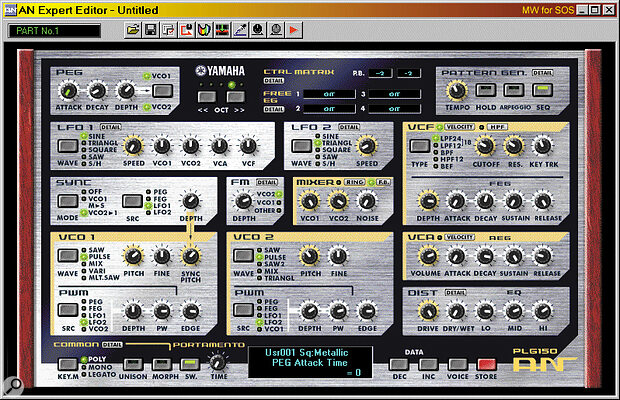
Task: Open PATTERN GEN. DETAIL panel
Action: [x=542, y=73]
